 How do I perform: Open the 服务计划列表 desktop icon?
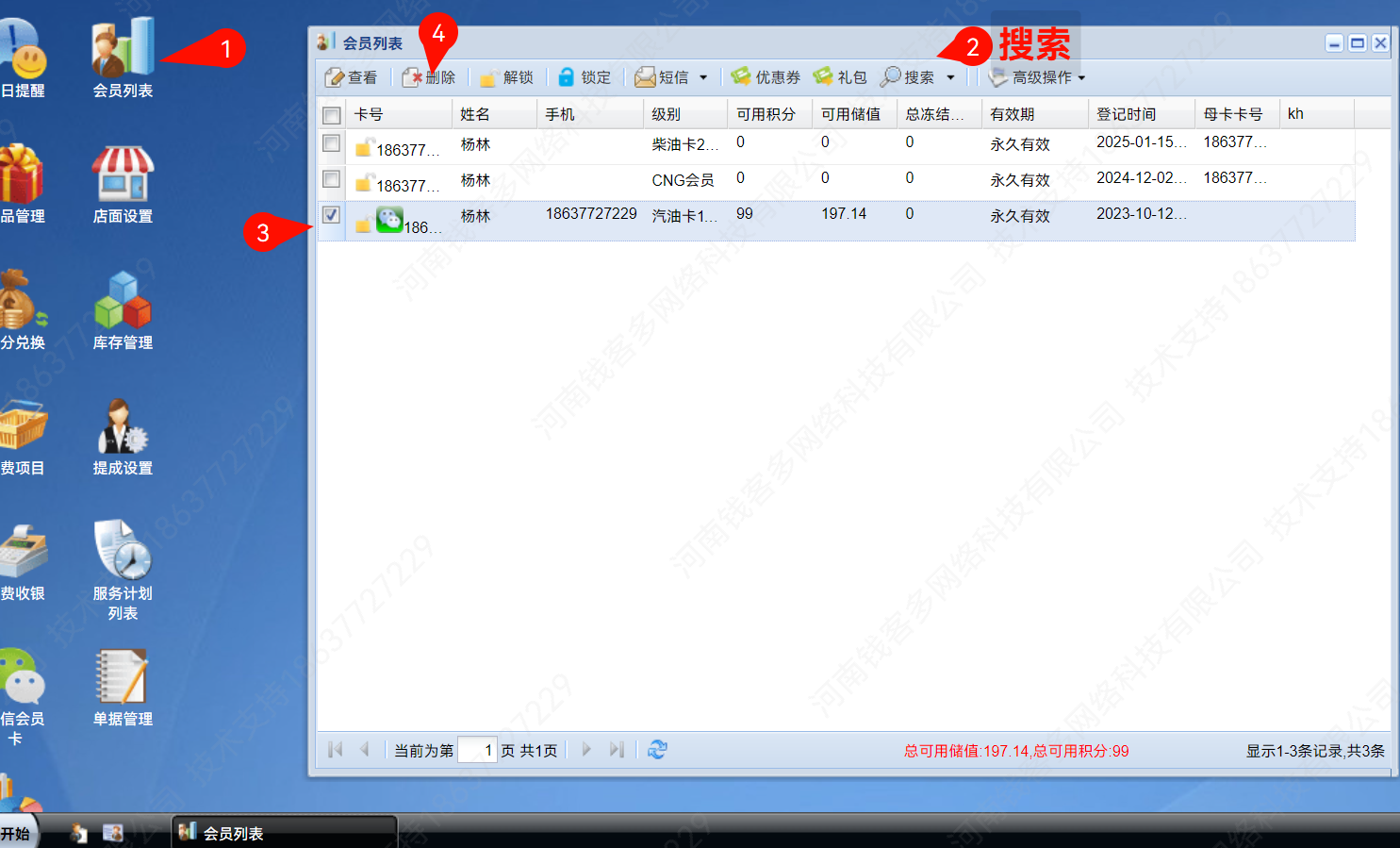pos(123,569)
